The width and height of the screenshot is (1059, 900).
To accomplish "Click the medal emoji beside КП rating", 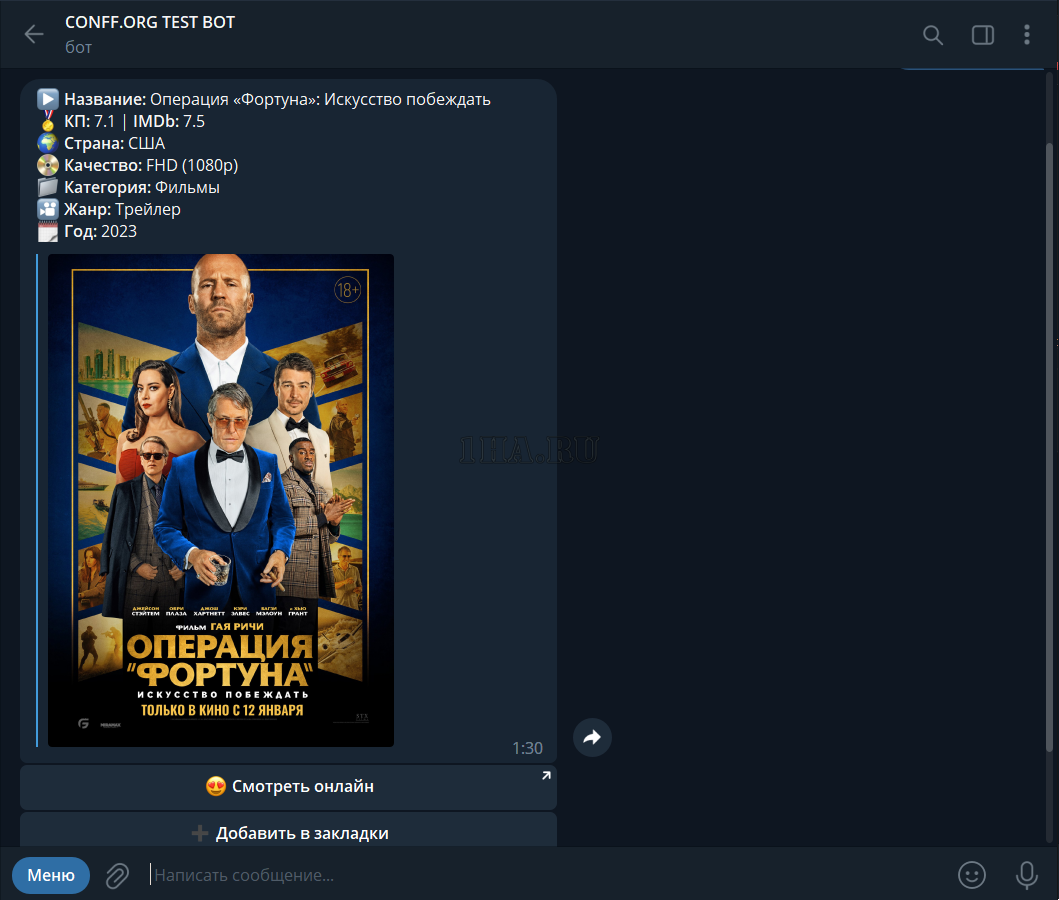I will click(x=48, y=121).
